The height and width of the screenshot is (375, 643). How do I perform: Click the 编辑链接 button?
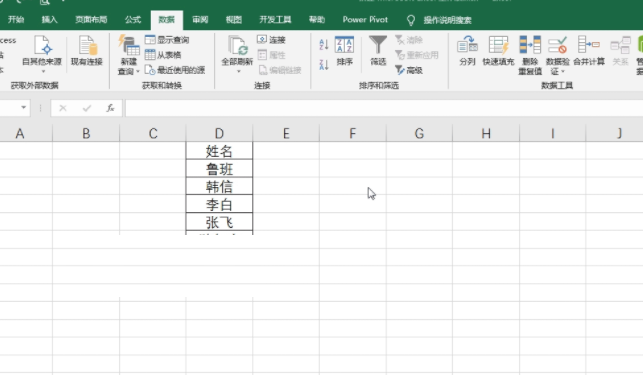pos(280,70)
